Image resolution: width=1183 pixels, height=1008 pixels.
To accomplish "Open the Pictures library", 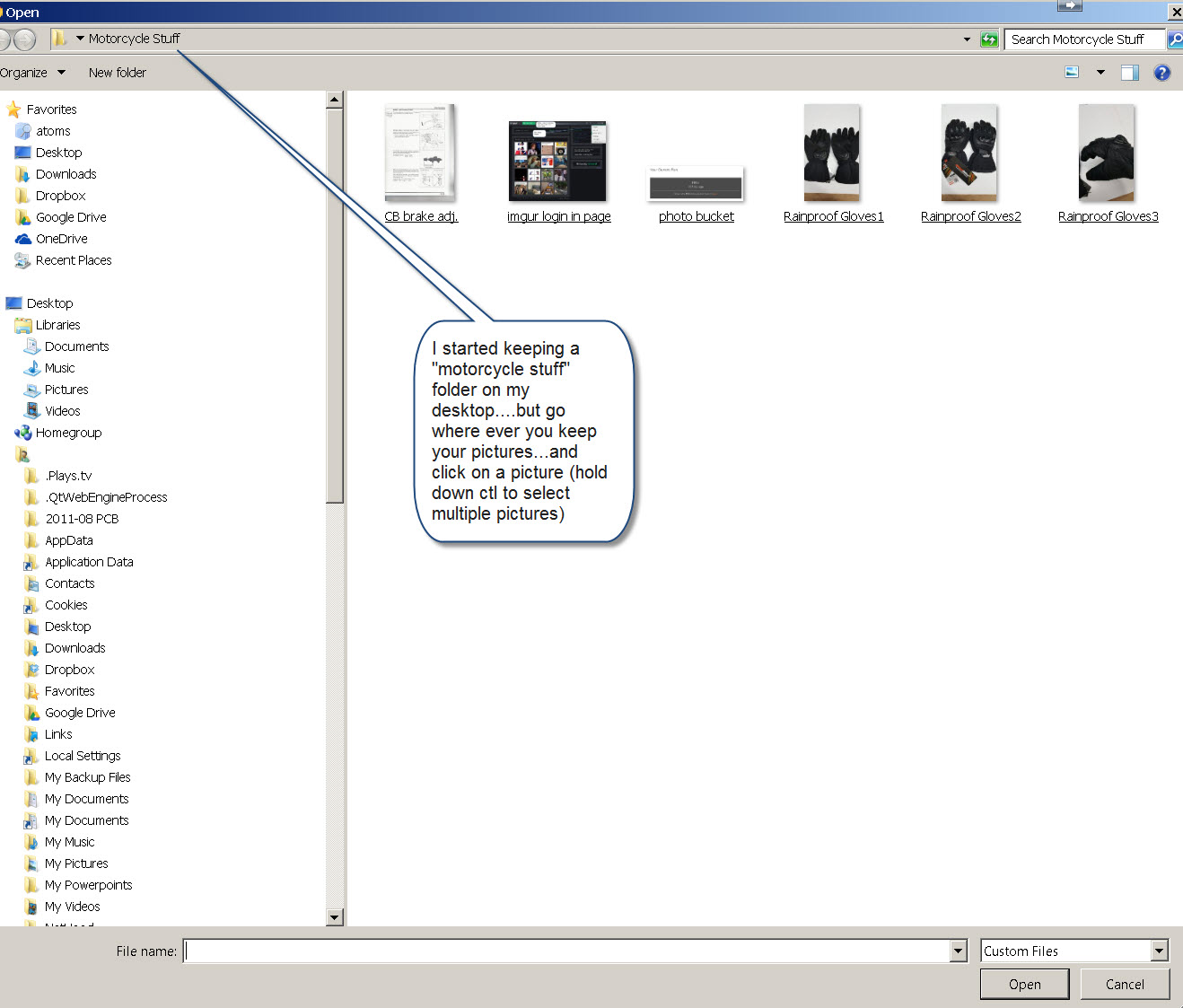I will 66,390.
